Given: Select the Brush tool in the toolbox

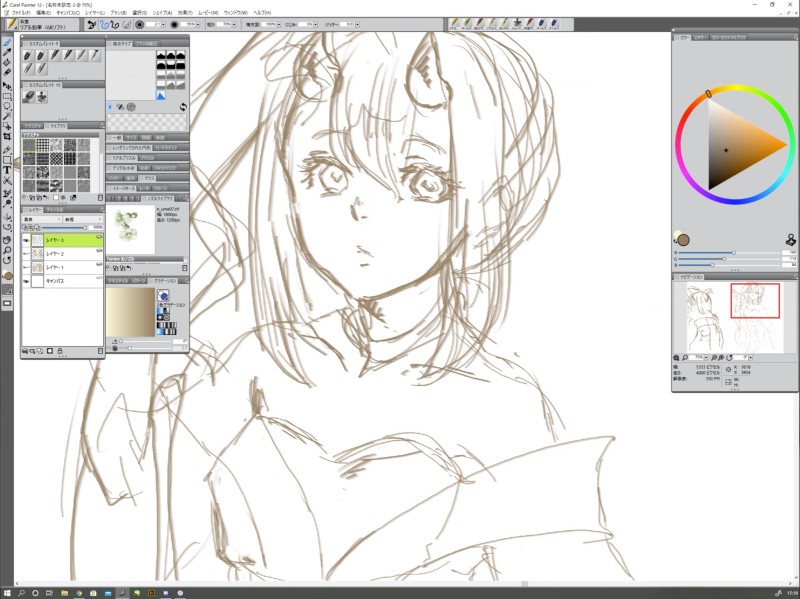Looking at the screenshot, I should pyautogui.click(x=7, y=42).
